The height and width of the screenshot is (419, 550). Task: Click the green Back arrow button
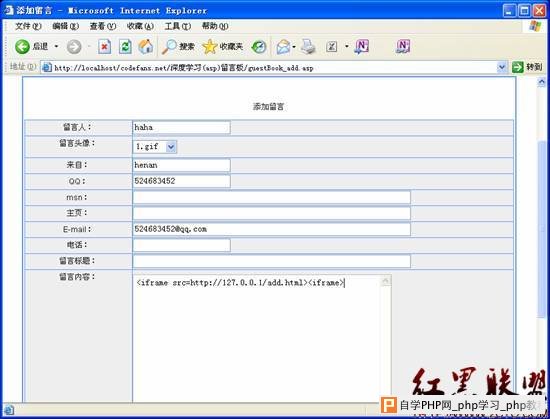22,46
